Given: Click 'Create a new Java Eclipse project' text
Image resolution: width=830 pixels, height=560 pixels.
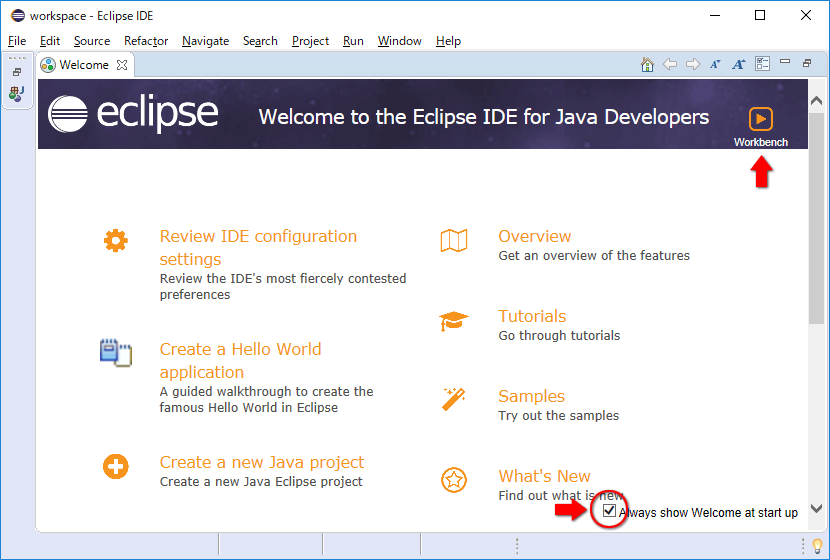Looking at the screenshot, I should 261,482.
